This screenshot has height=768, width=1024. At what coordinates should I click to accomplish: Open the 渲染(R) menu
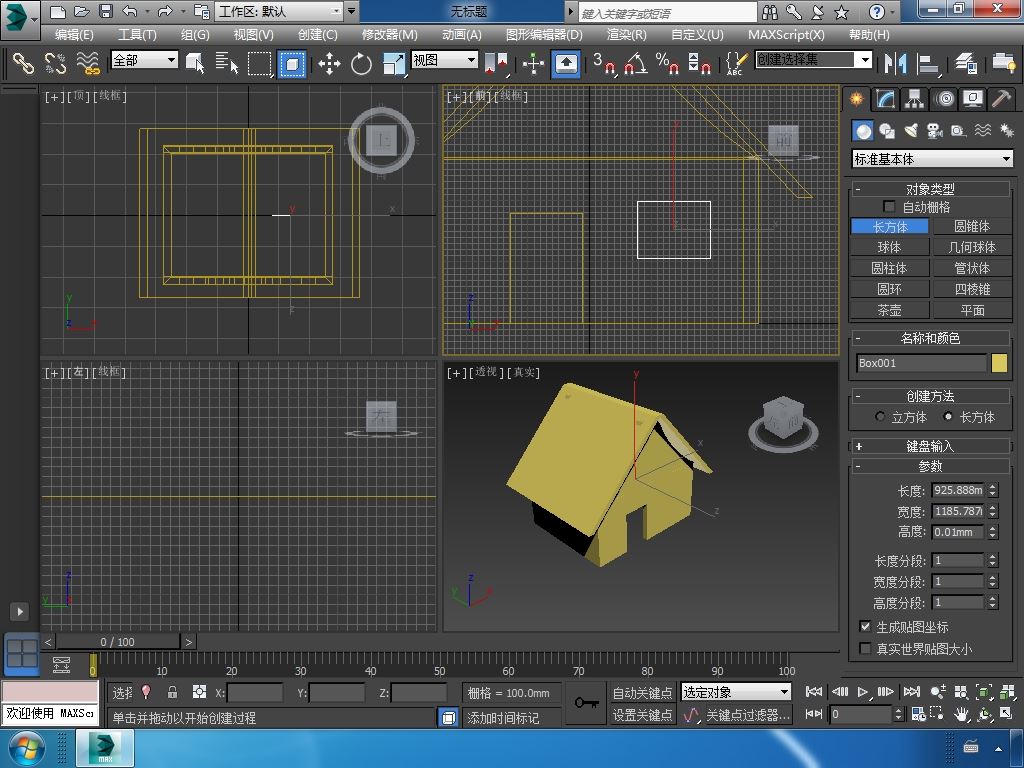[x=626, y=34]
